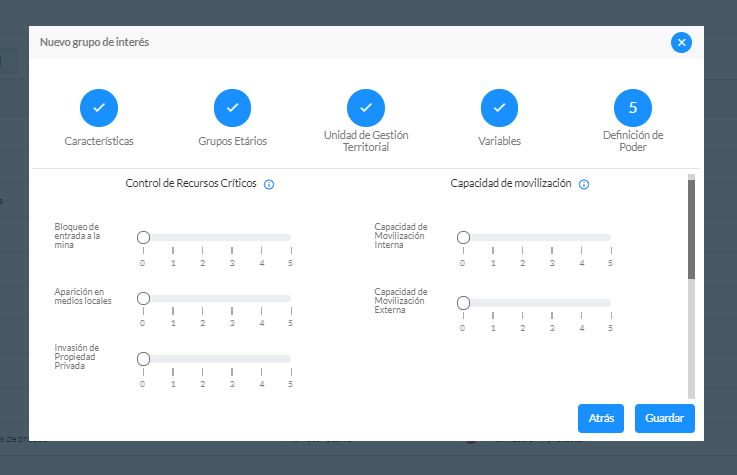This screenshot has width=737, height=475.
Task: Go to the Grupos Etarios step
Action: pyautogui.click(x=232, y=108)
